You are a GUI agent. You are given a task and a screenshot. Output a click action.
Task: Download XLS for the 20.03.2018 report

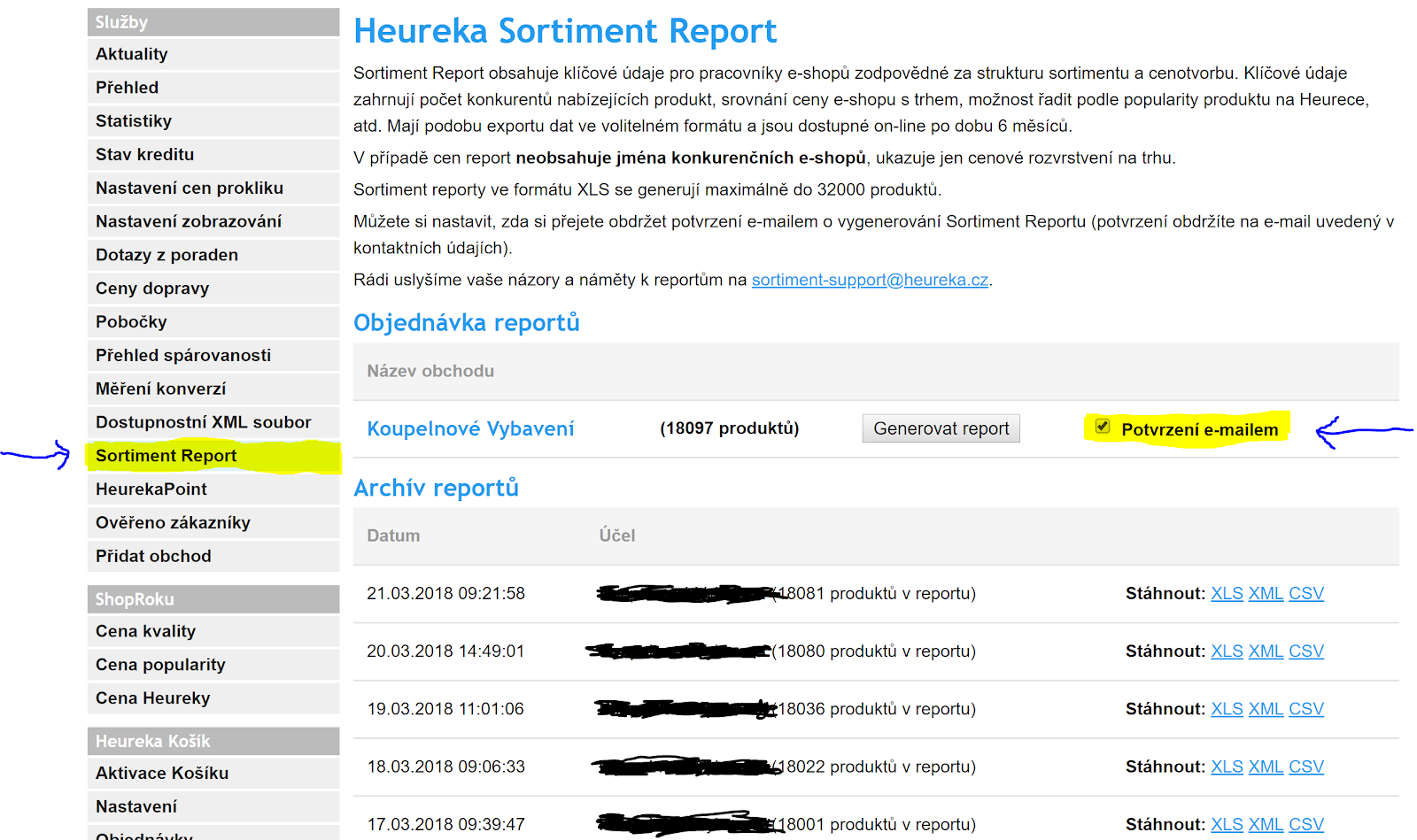point(1227,651)
